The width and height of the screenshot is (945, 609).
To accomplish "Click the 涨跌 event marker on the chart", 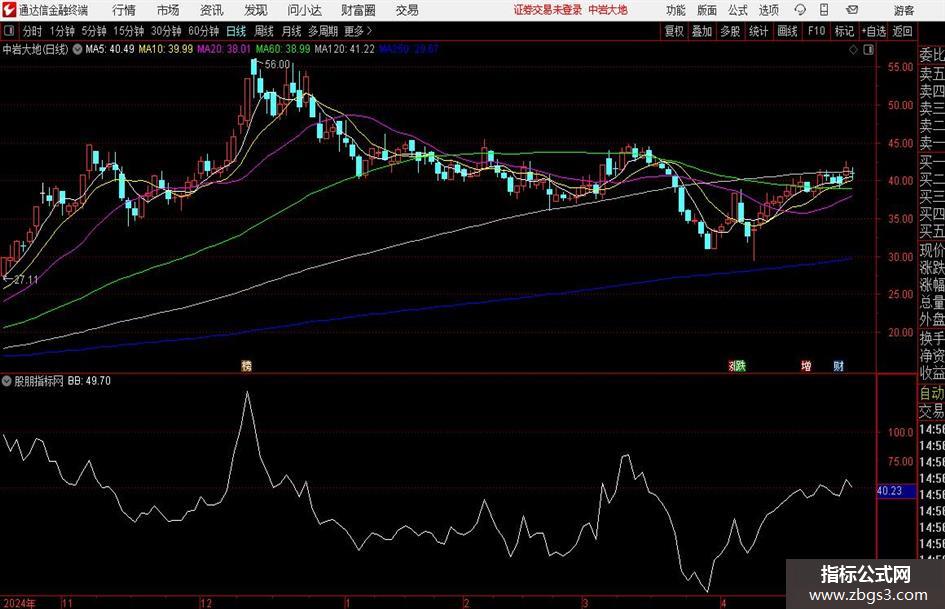I will [736, 365].
